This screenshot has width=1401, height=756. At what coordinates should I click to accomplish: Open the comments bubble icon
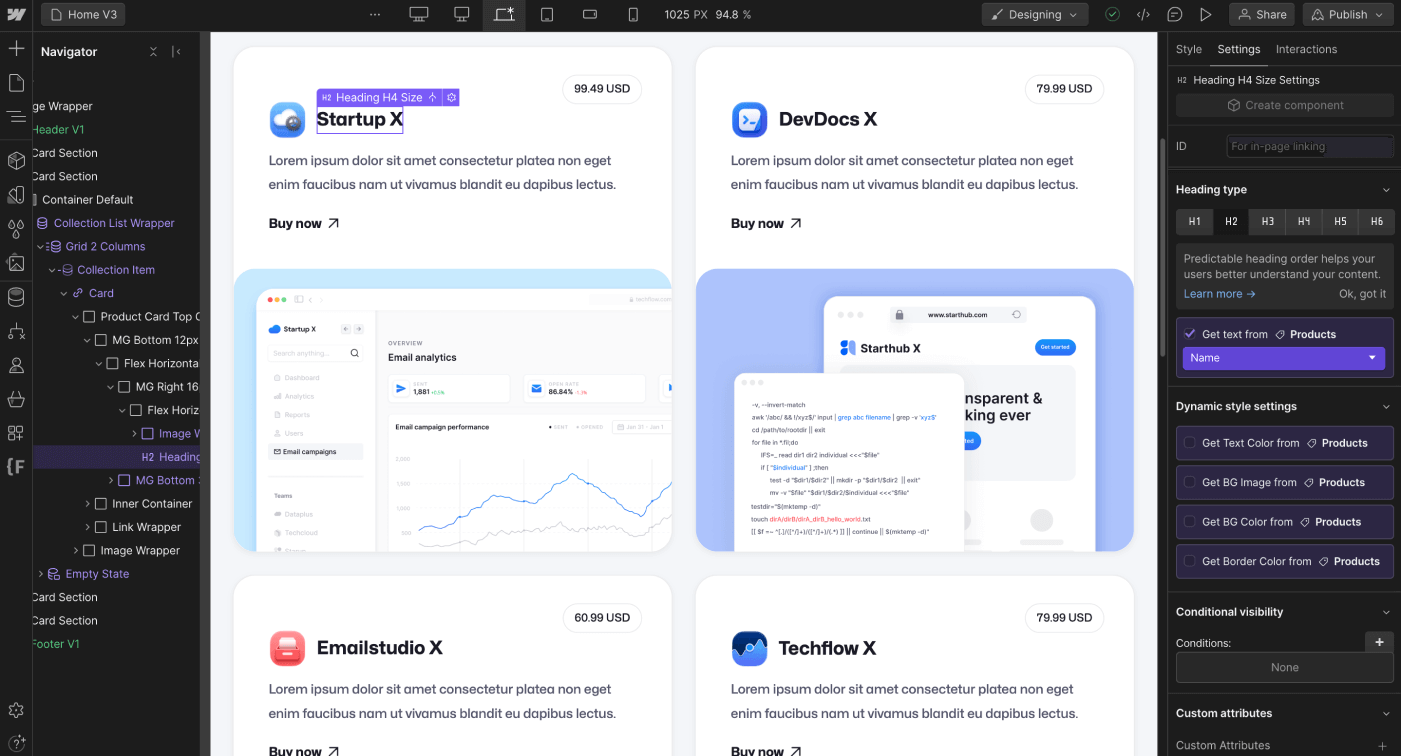coord(1175,15)
